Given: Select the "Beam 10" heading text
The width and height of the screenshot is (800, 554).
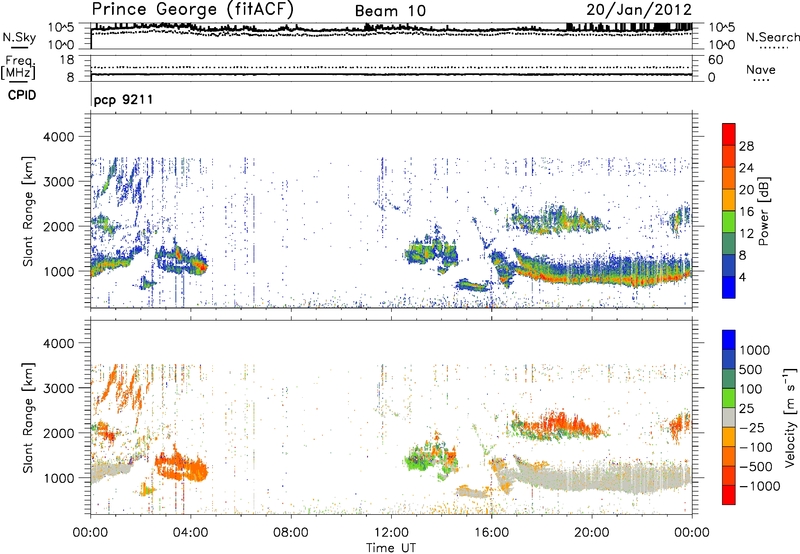Looking at the screenshot, I should (x=390, y=11).
